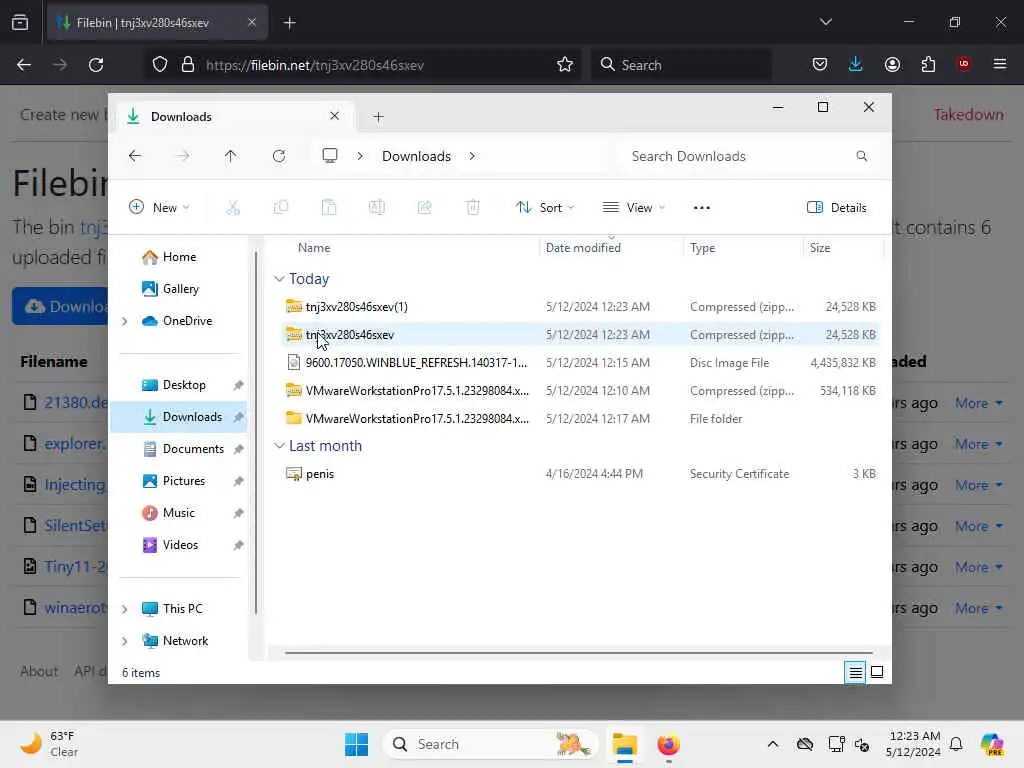Switch to large thumbnails view icon in status bar
The width and height of the screenshot is (1024, 768).
coord(877,672)
